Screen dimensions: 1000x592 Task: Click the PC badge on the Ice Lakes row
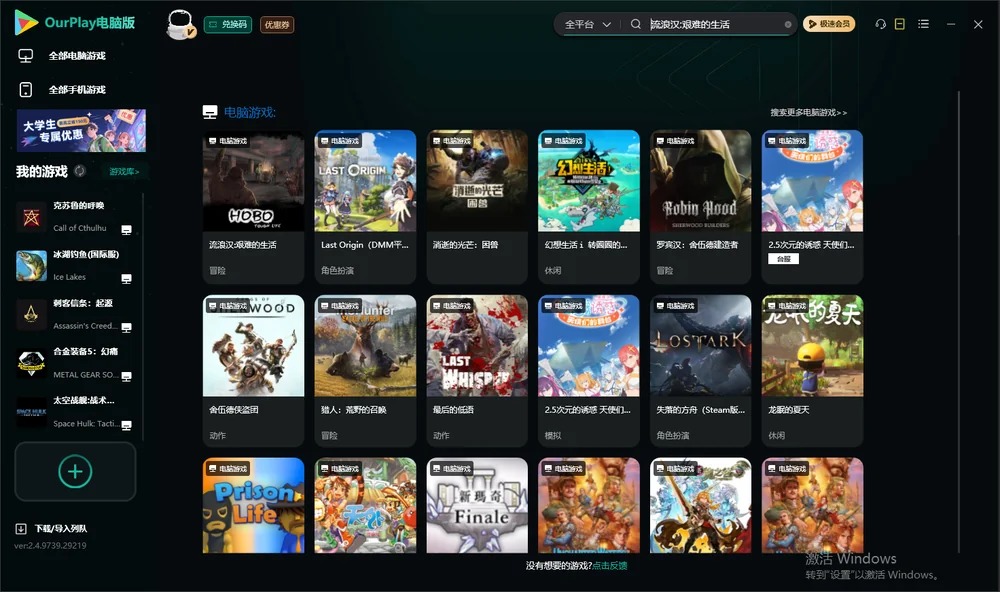126,279
